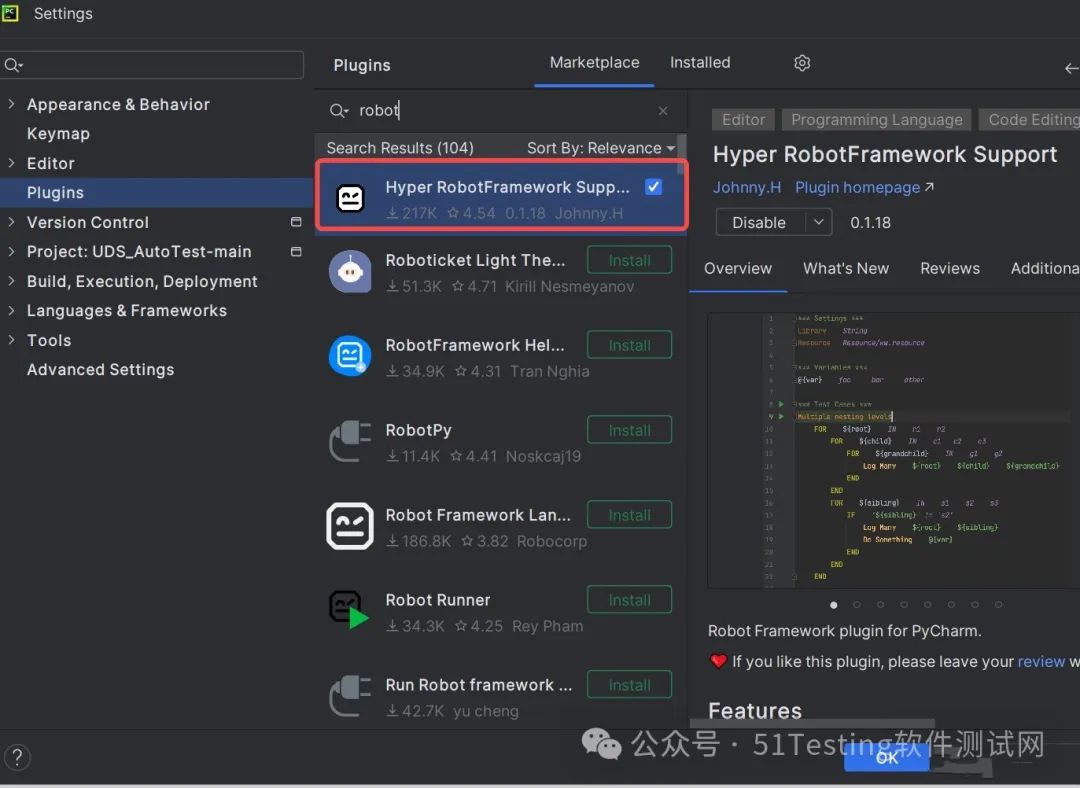1080x788 pixels.
Task: Click the review link in description
Action: (1041, 661)
